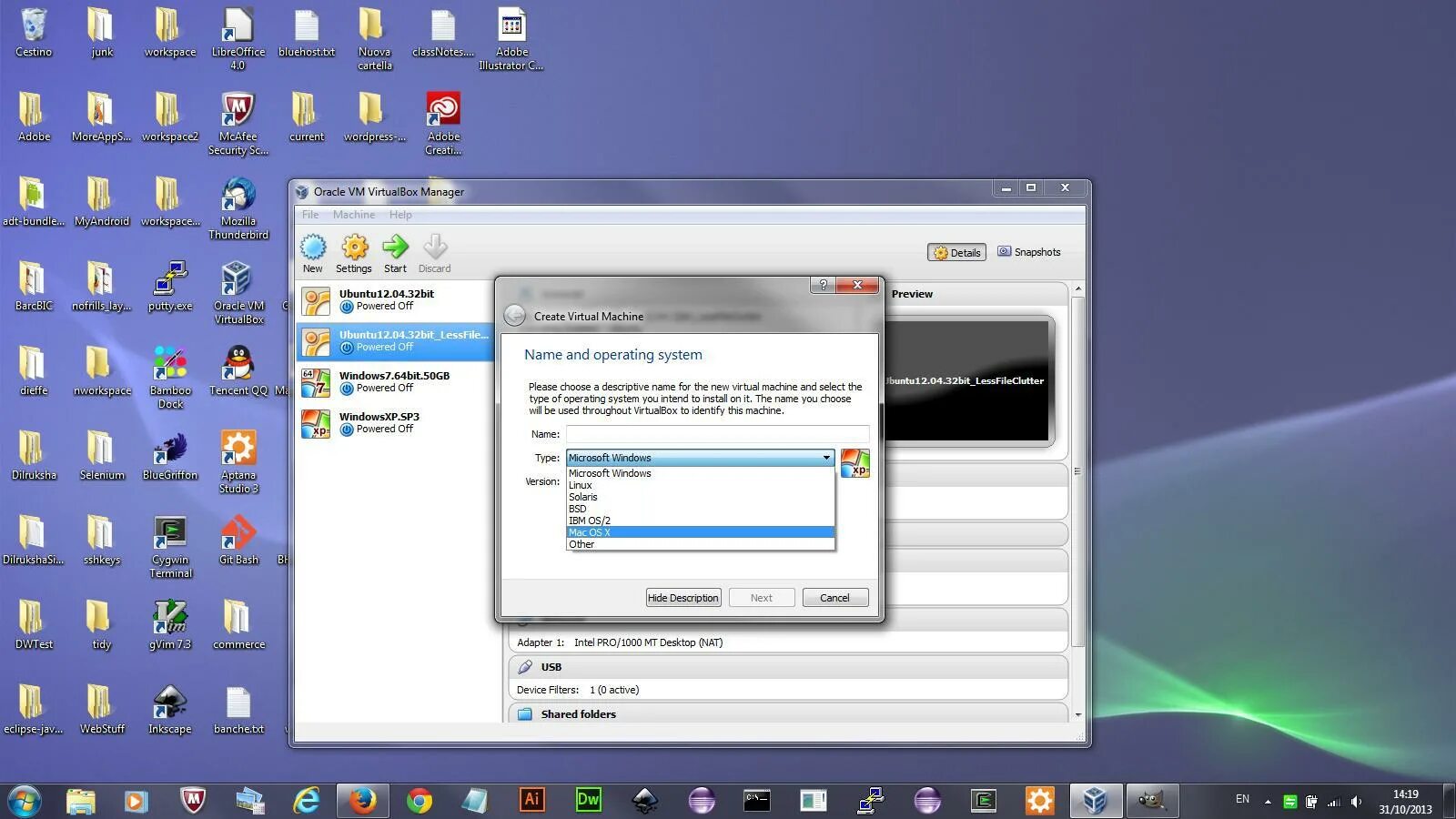Collapse the Type dropdown combo box

[x=700, y=458]
